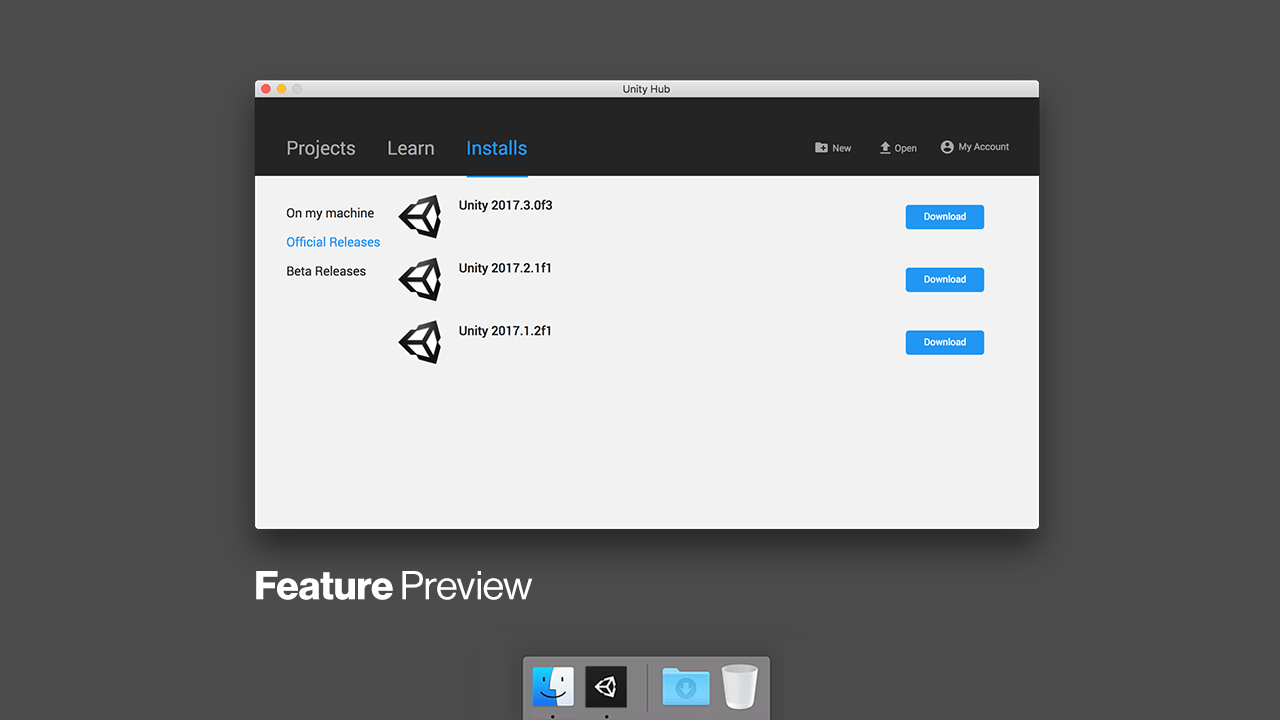Minimize the Unity Hub window

tap(281, 89)
